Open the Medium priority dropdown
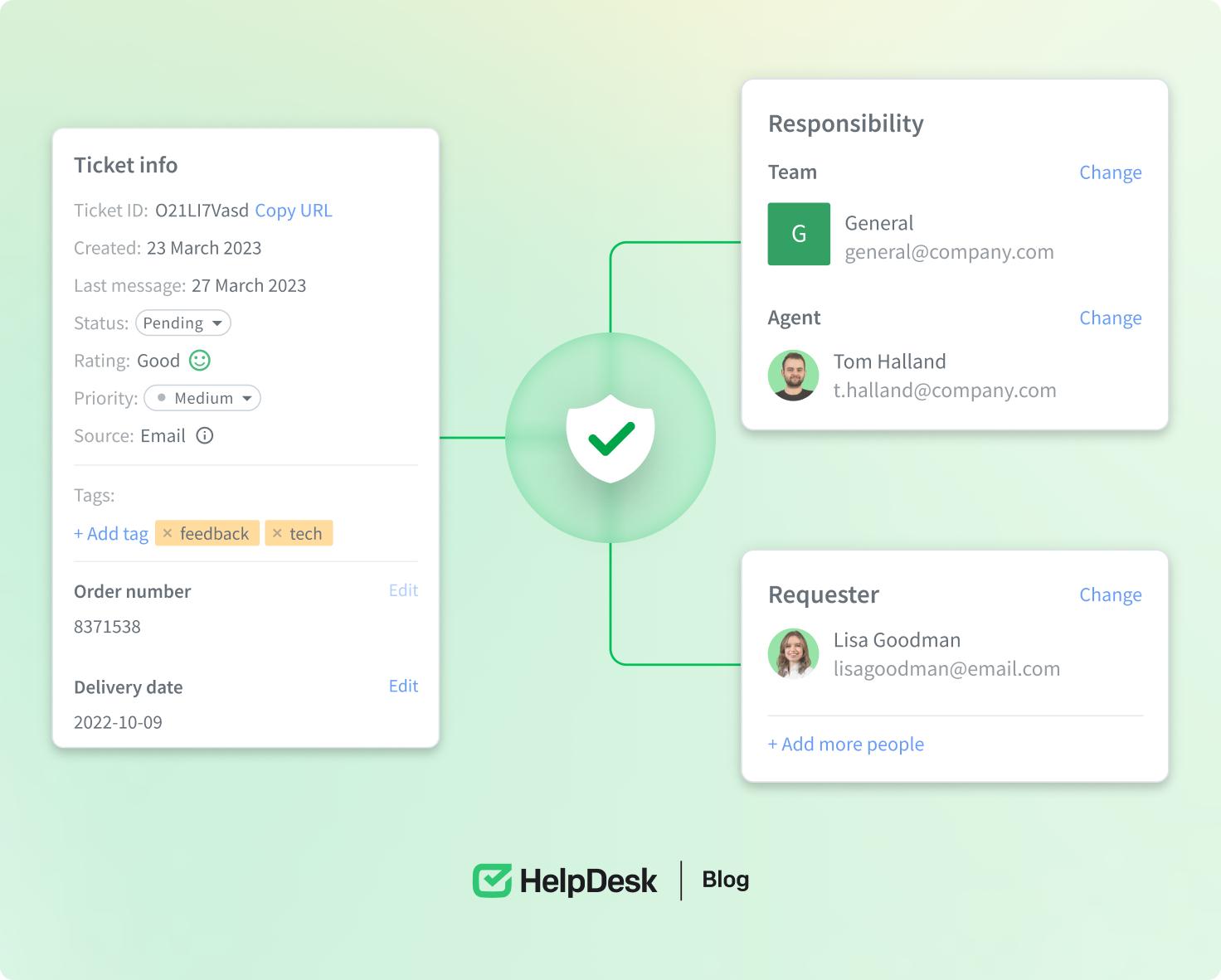Viewport: 1221px width, 980px height. (203, 399)
